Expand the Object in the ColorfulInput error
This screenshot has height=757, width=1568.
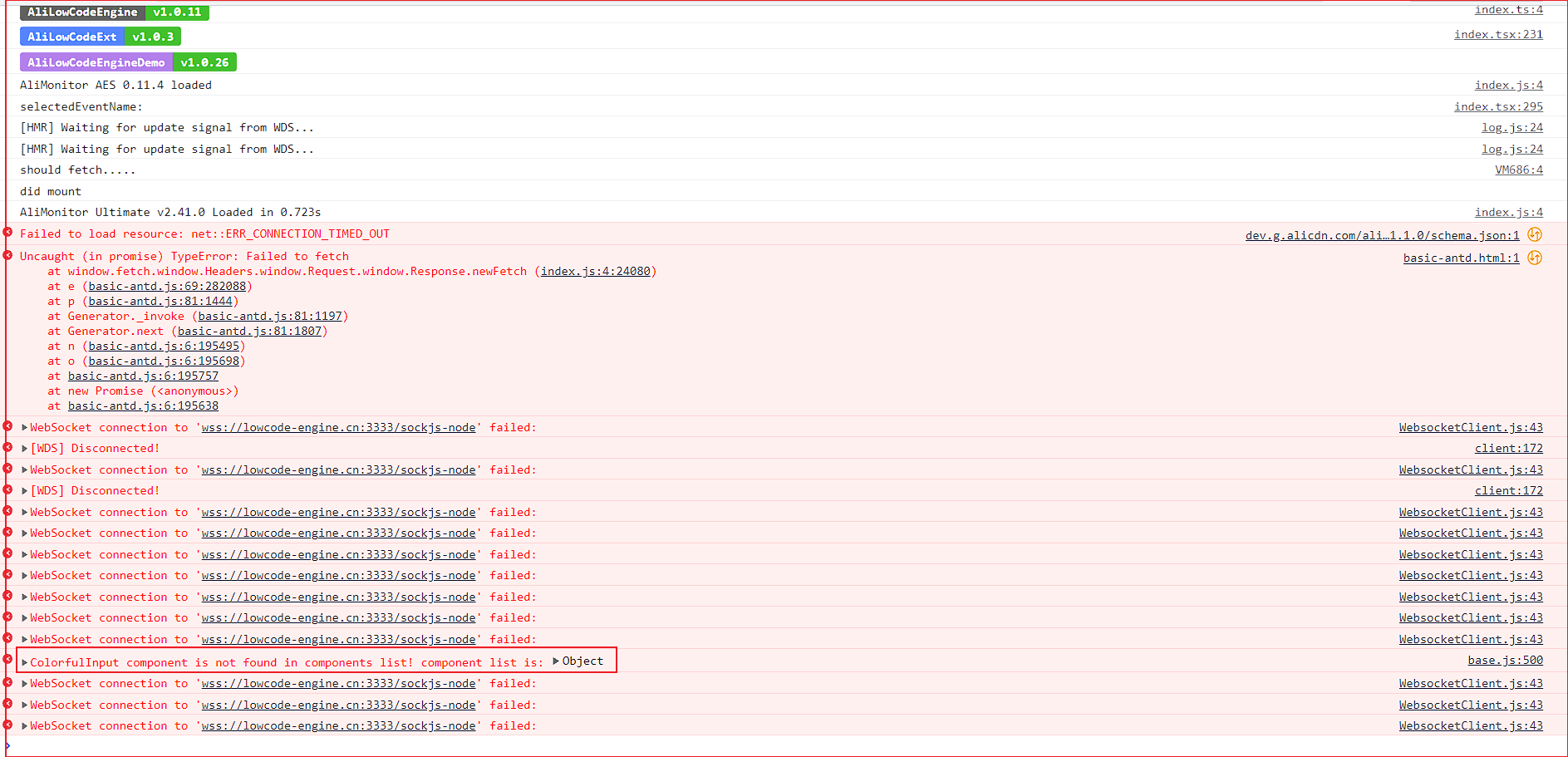(x=555, y=661)
